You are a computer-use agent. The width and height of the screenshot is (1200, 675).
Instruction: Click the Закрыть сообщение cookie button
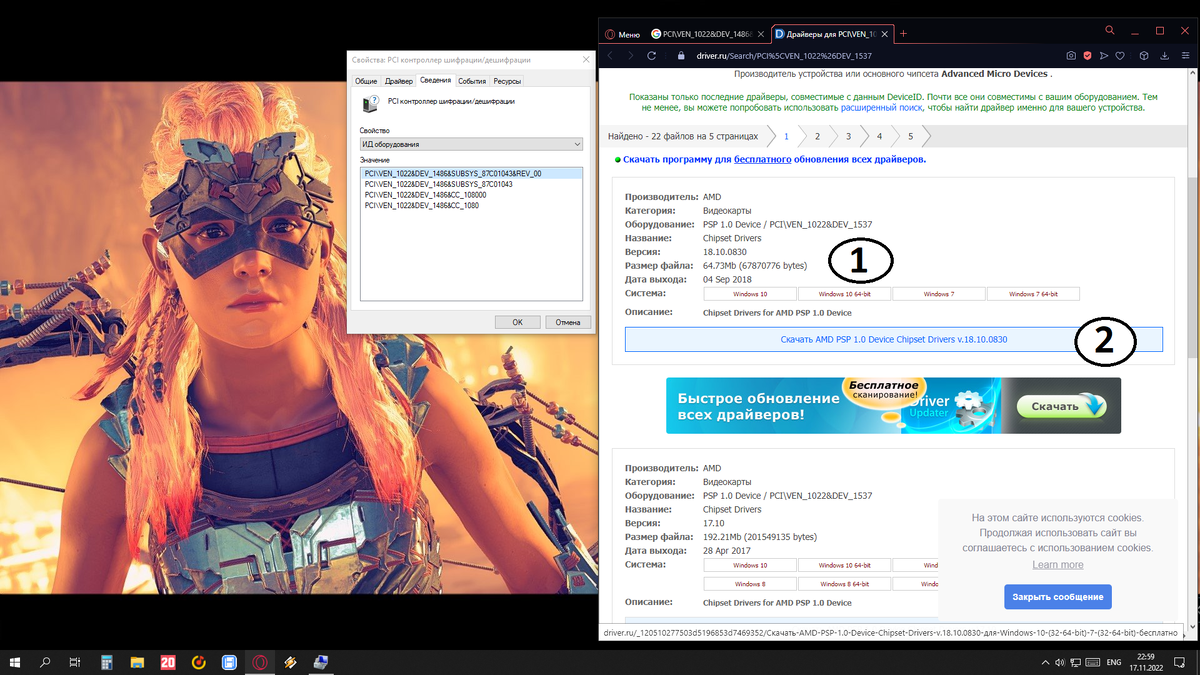pyautogui.click(x=1058, y=597)
